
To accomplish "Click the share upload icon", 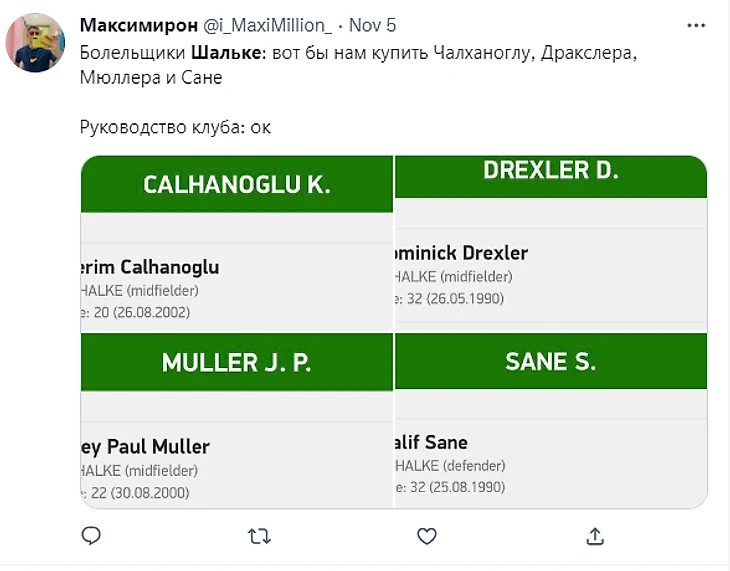I will (x=594, y=537).
